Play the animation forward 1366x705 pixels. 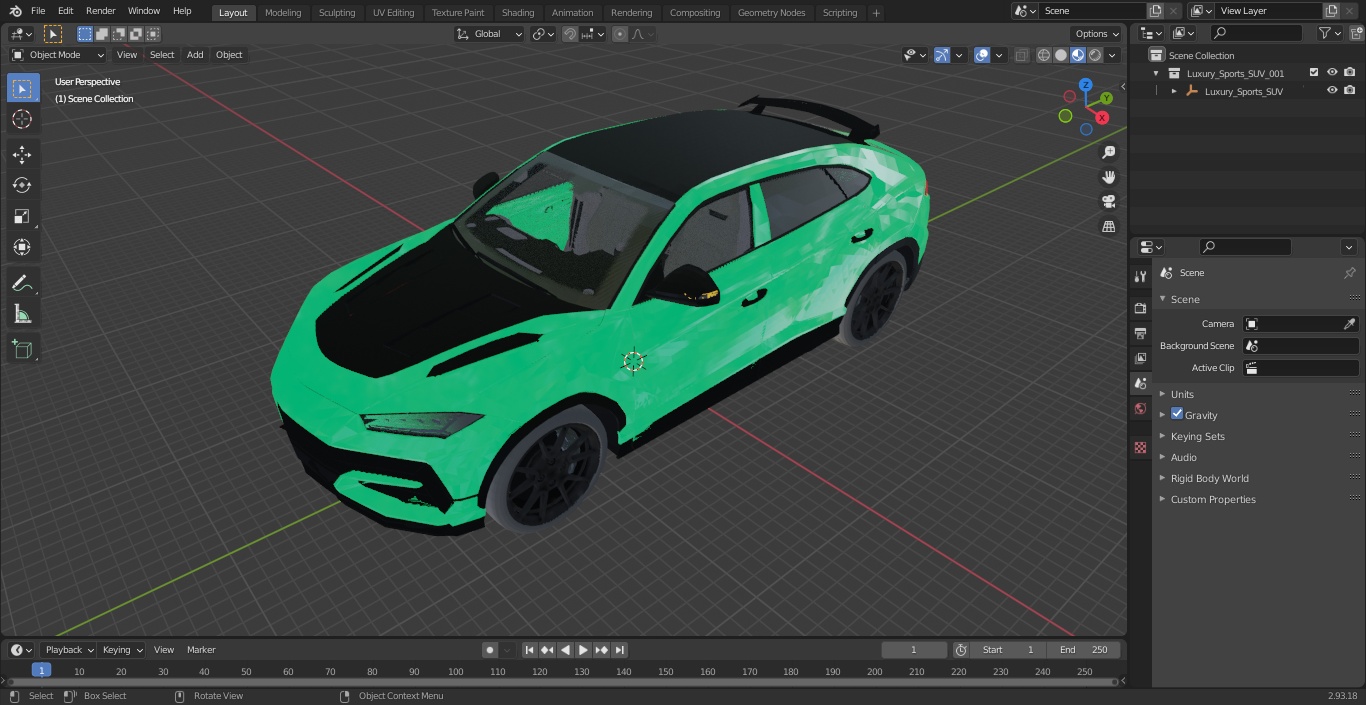click(x=584, y=650)
